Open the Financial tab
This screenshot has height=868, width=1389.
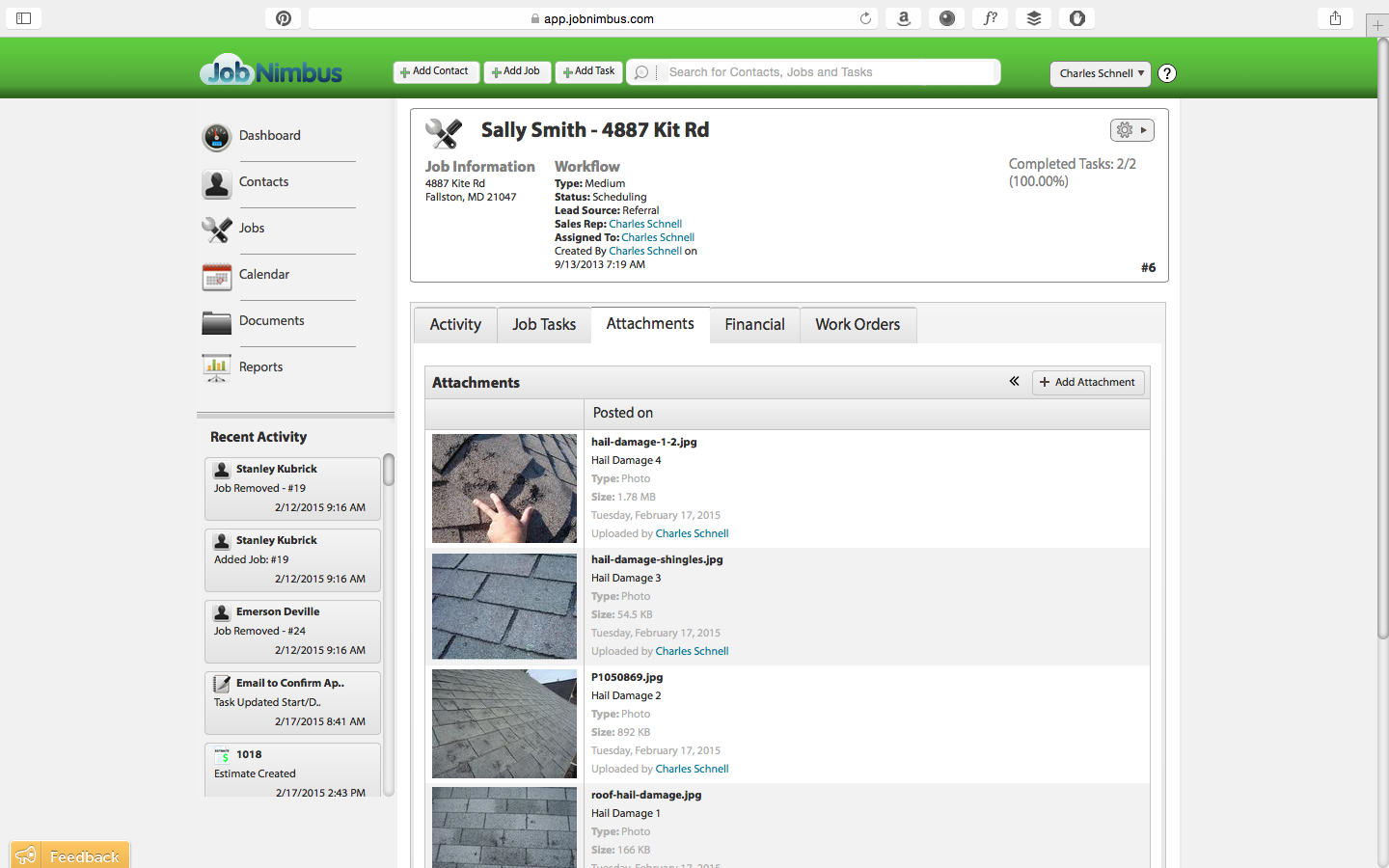click(755, 325)
